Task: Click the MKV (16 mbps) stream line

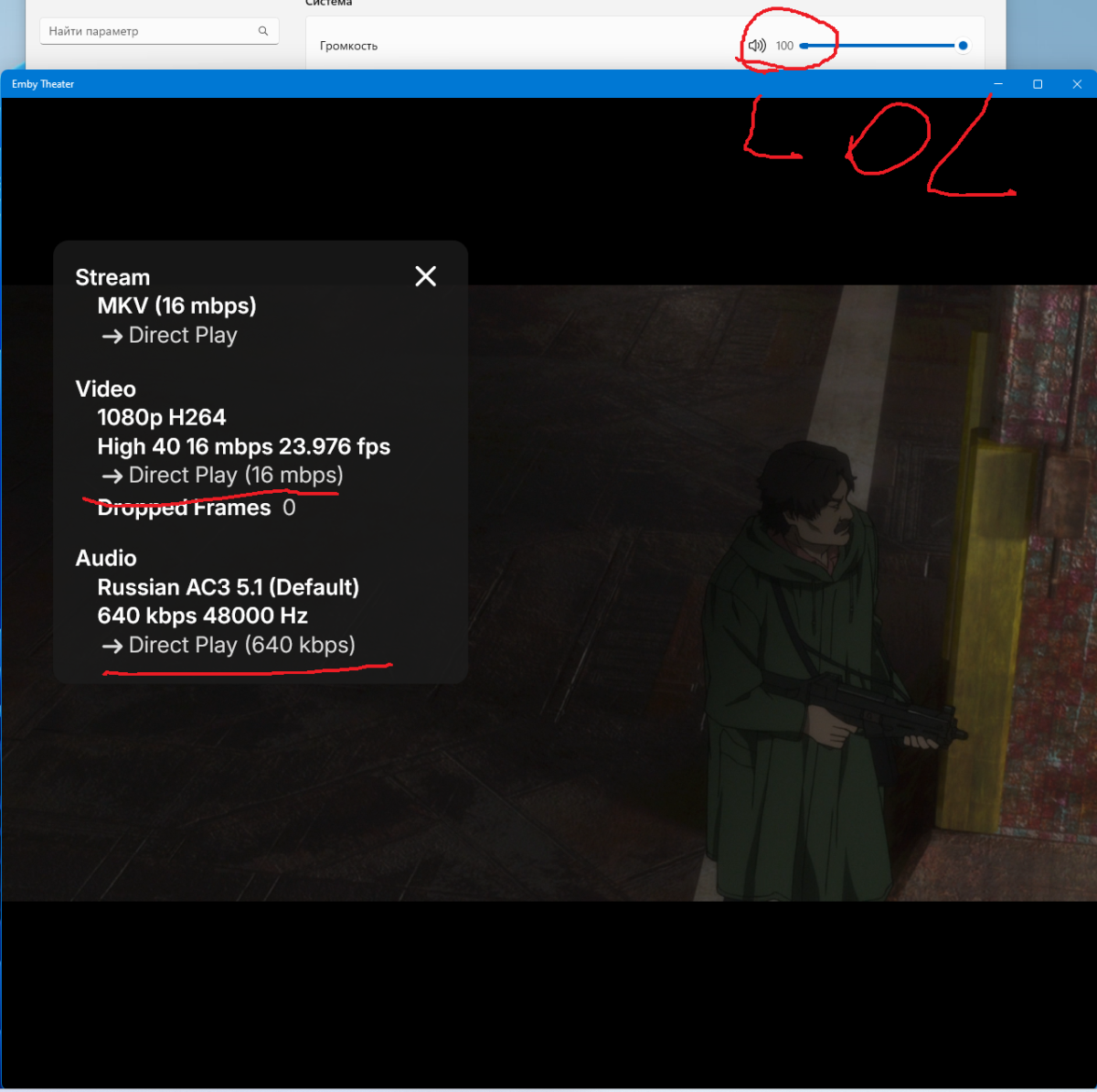Action: point(176,305)
